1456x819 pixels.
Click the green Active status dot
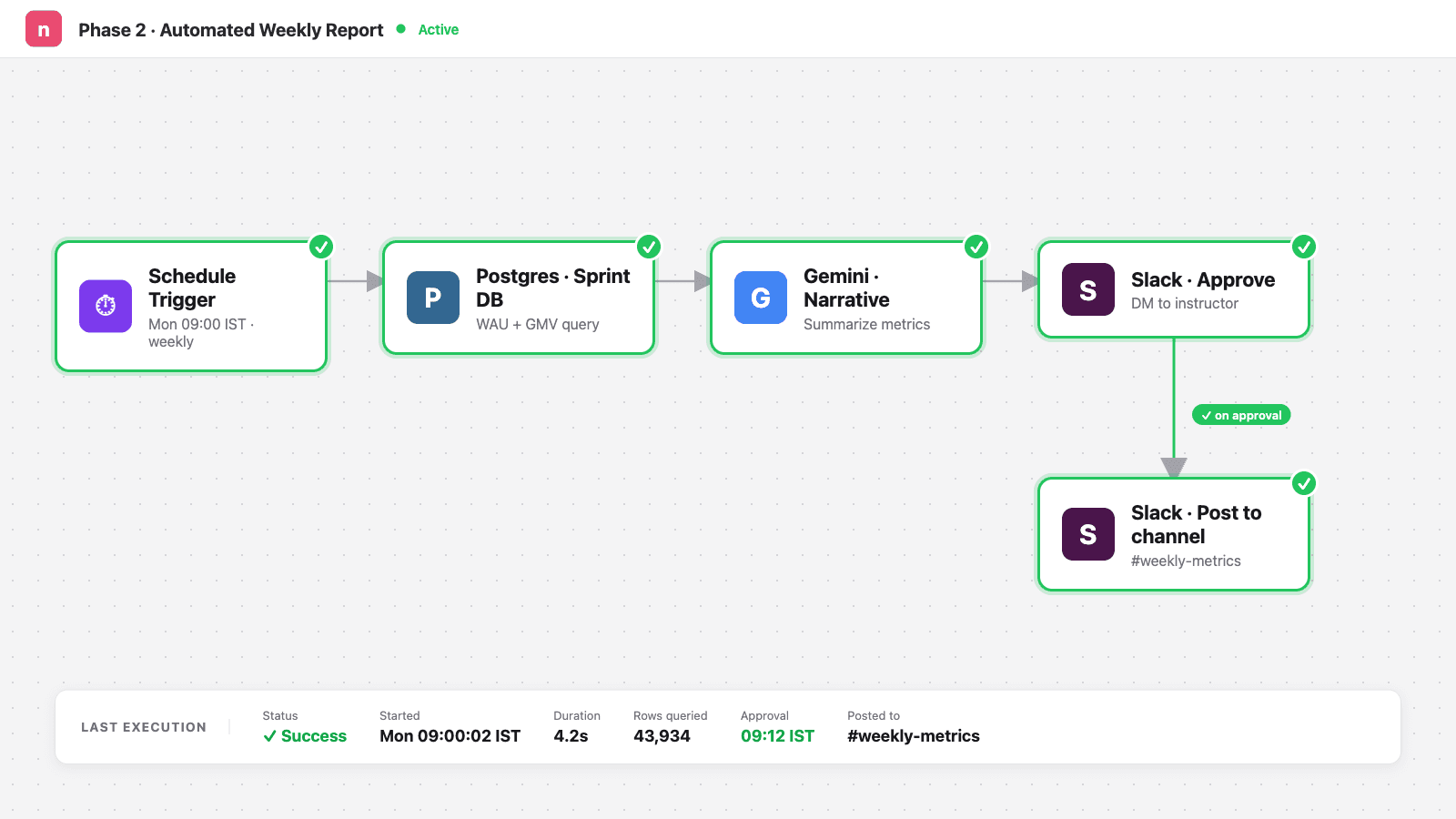[x=401, y=29]
